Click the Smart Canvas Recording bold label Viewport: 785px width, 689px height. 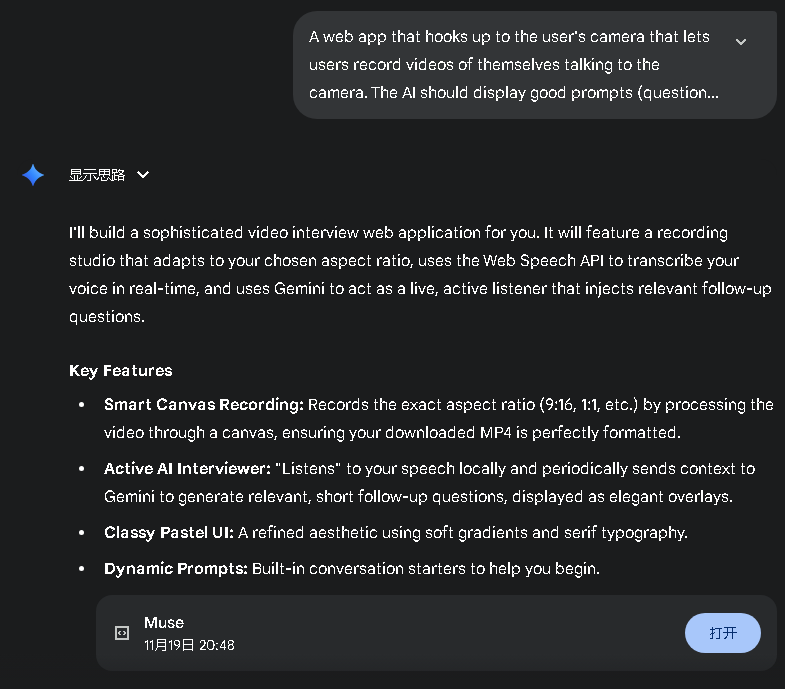203,405
